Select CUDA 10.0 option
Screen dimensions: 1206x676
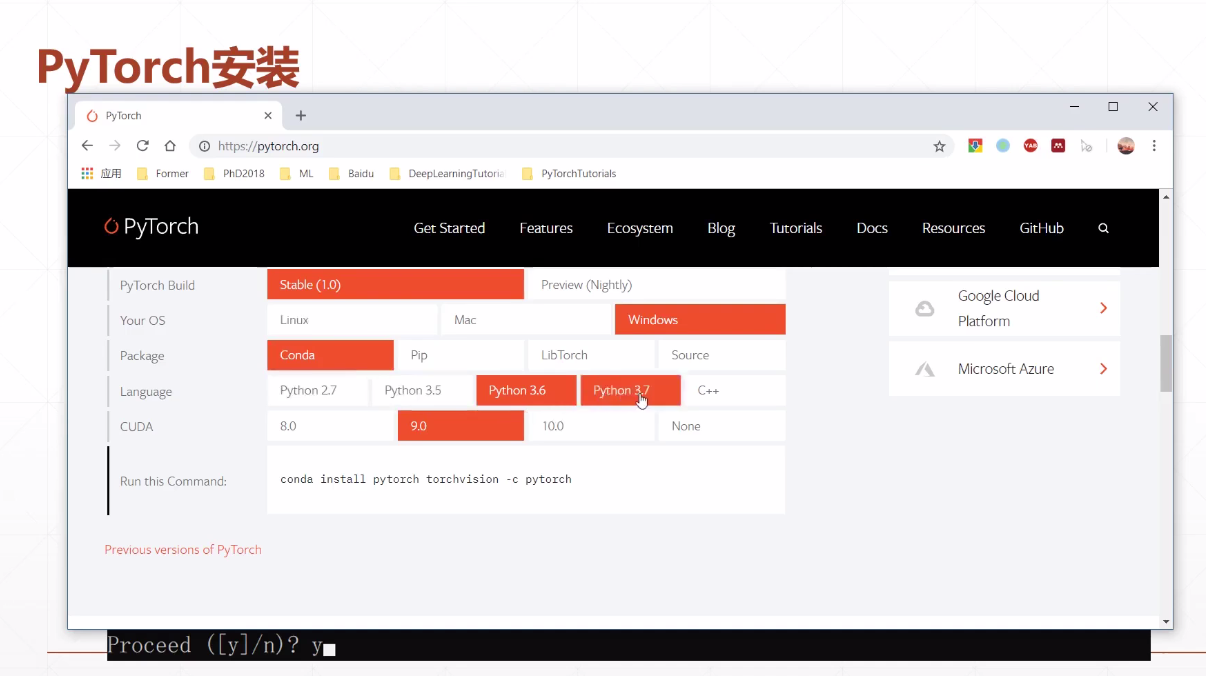point(592,426)
